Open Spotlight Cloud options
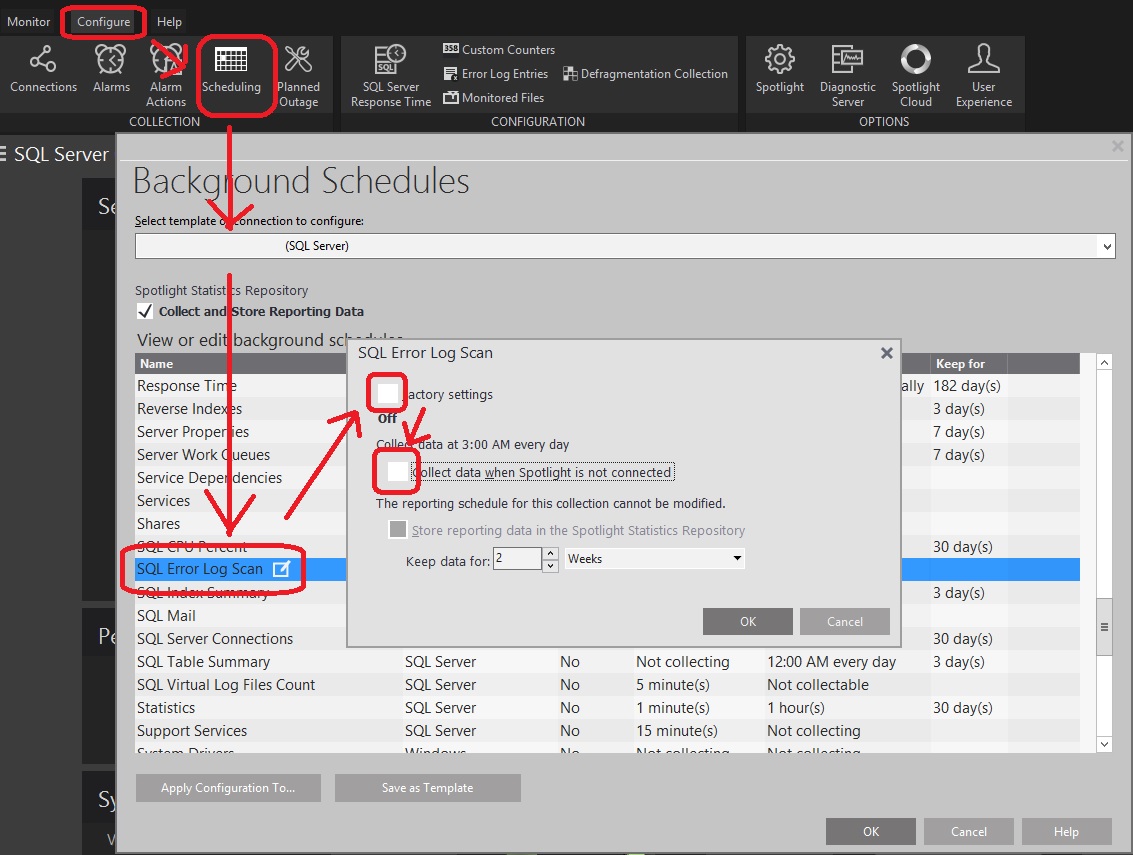Screen dimensions: 1133x855 pyautogui.click(x=916, y=76)
